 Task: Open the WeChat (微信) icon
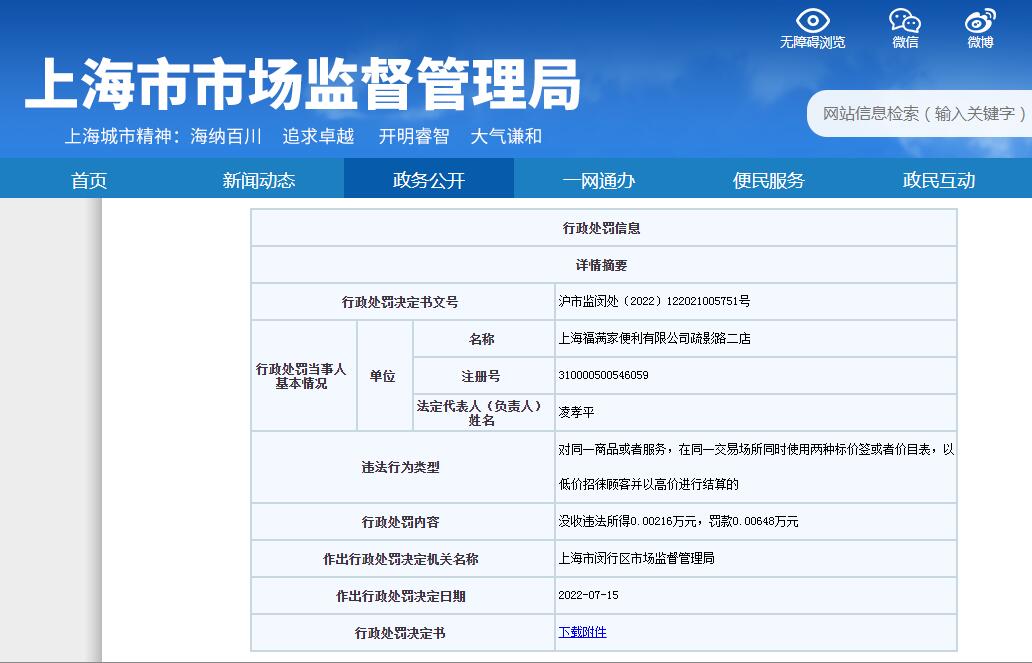(905, 21)
